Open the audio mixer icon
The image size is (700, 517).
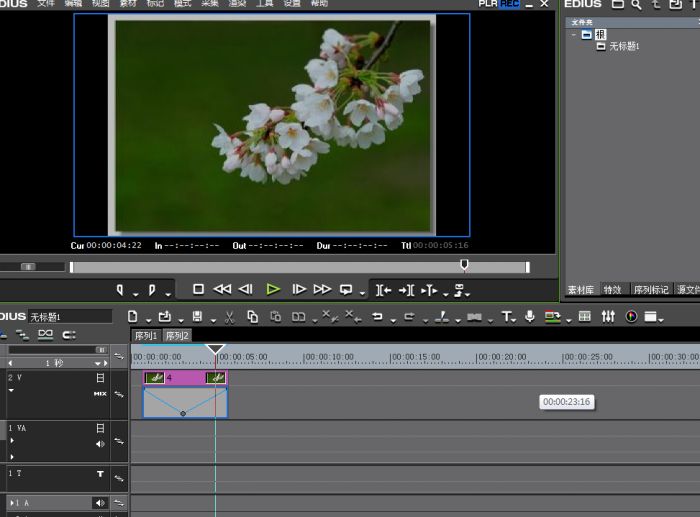coord(608,317)
